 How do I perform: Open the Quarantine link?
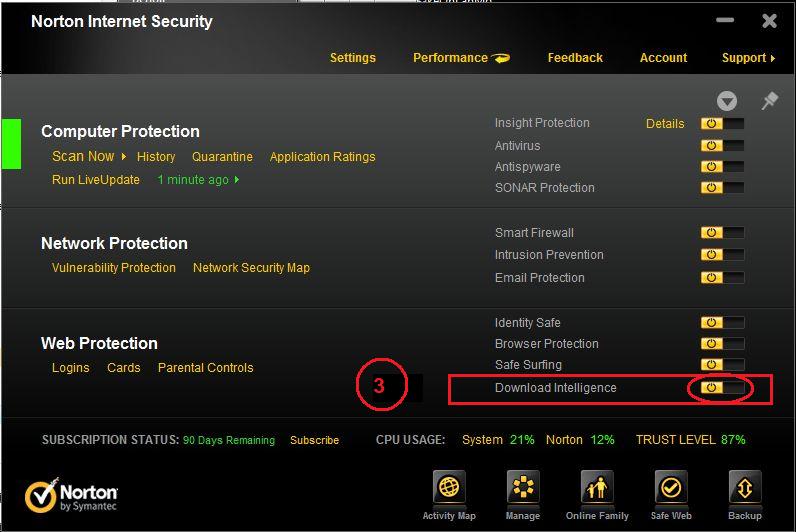coord(222,157)
